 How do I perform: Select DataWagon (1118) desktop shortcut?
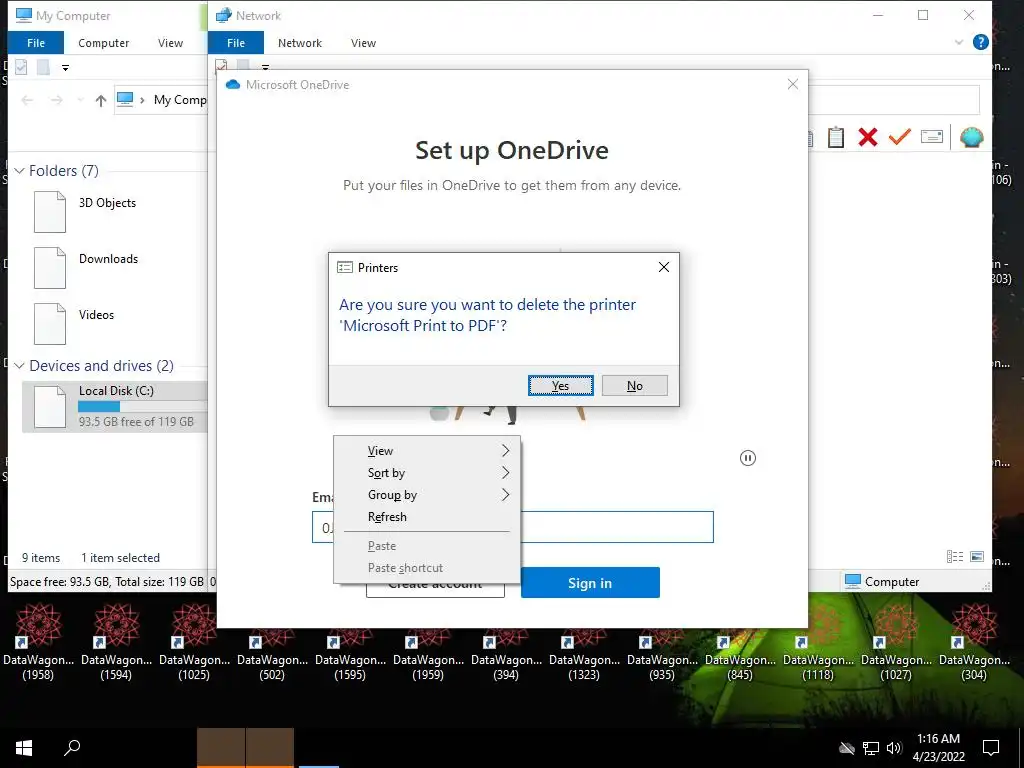(818, 642)
